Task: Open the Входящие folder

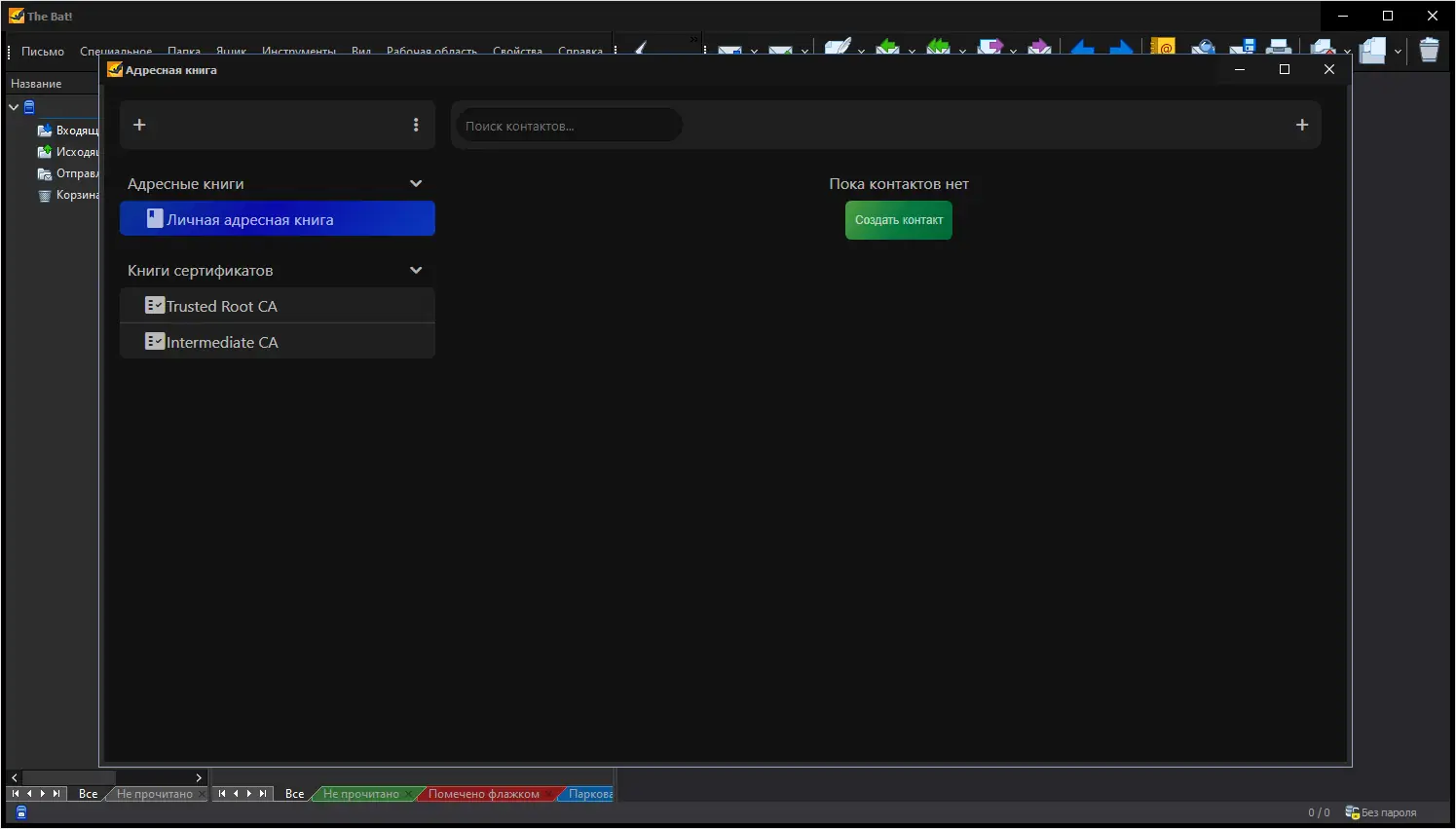Action: [x=68, y=131]
